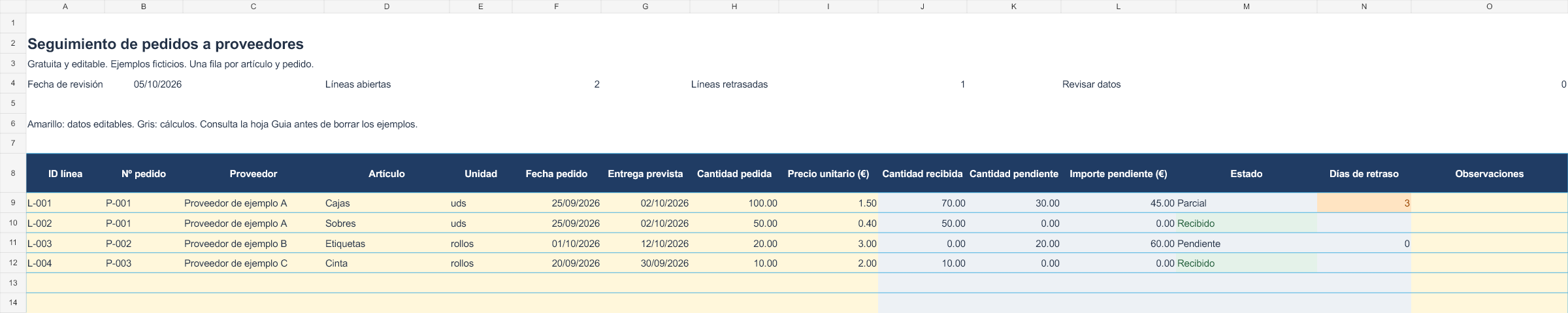Select the 'Precio unitario (€)' header
Screen dimensions: 1568x313
(x=828, y=174)
